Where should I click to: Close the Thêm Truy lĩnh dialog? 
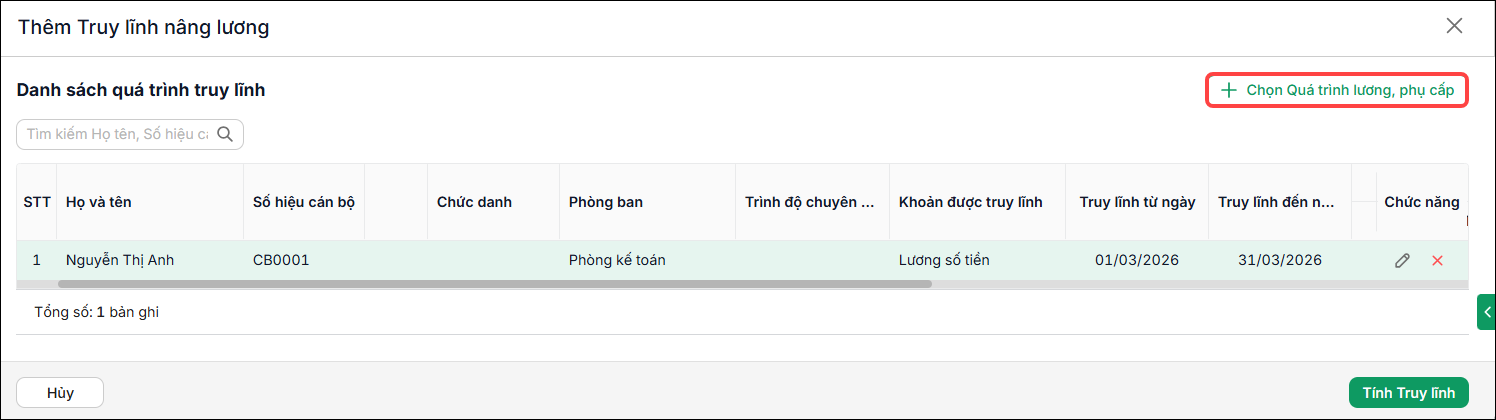pos(1454,26)
